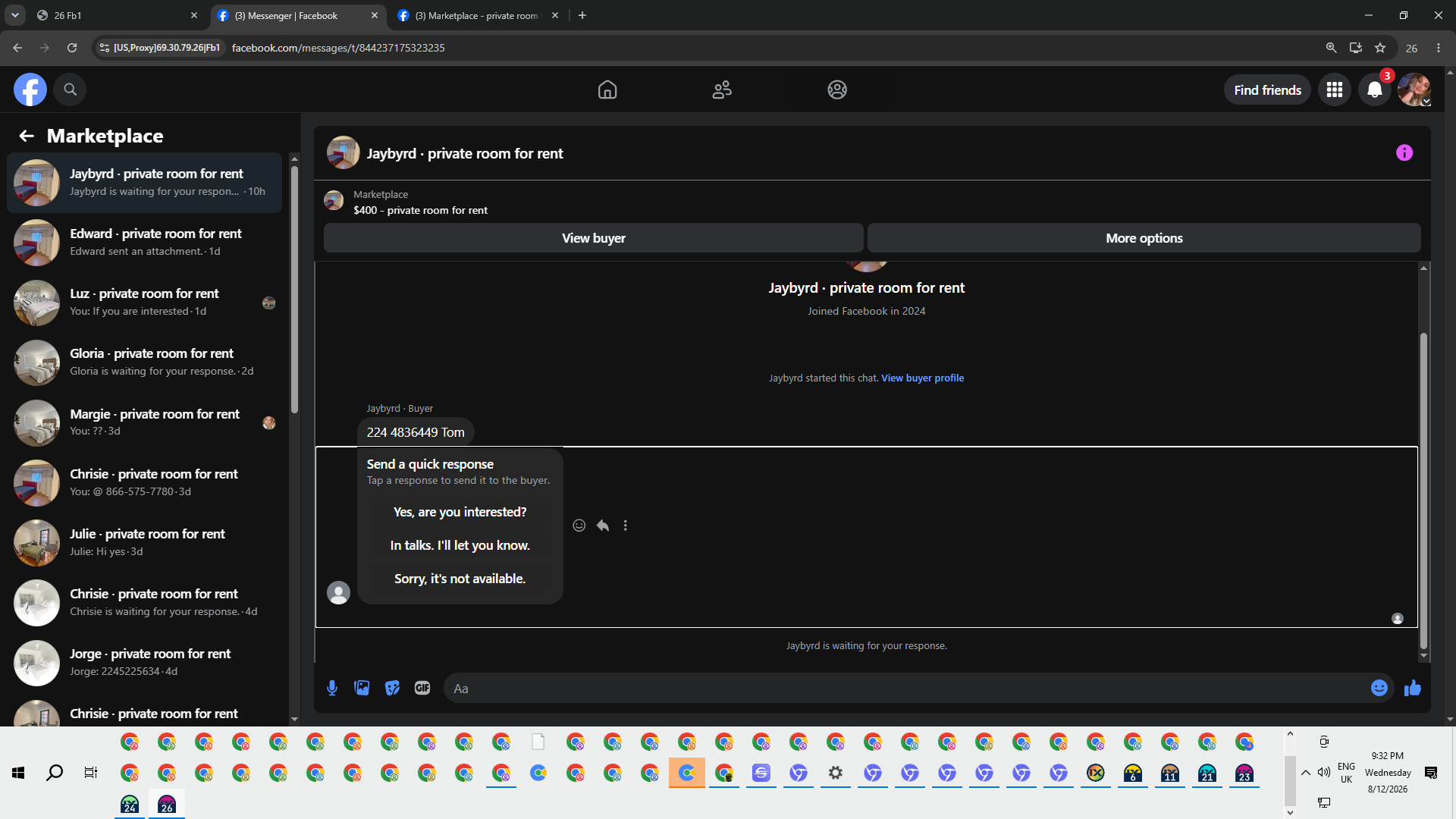Open Julie's private room conversation

click(x=144, y=542)
